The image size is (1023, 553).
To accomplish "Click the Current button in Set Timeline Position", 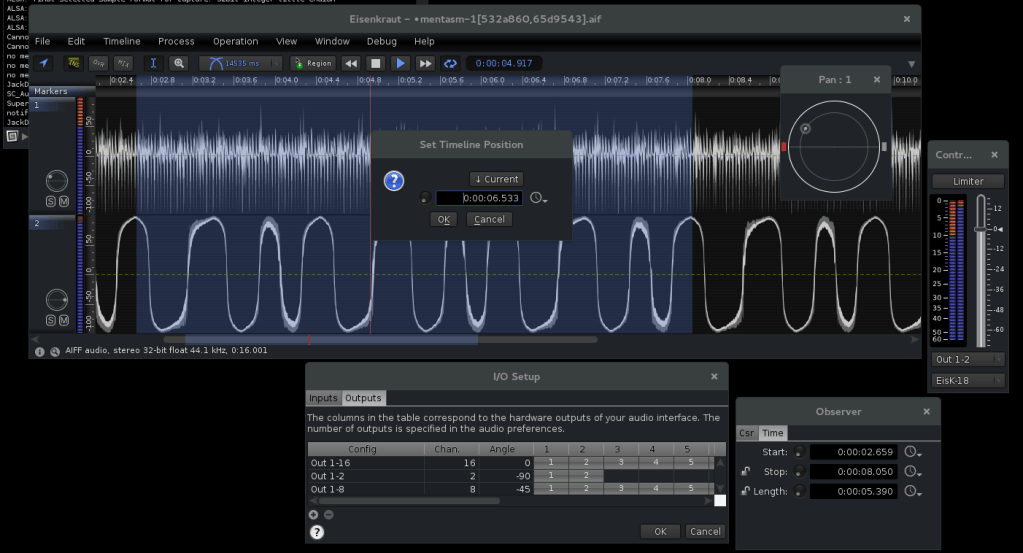I will pos(497,179).
